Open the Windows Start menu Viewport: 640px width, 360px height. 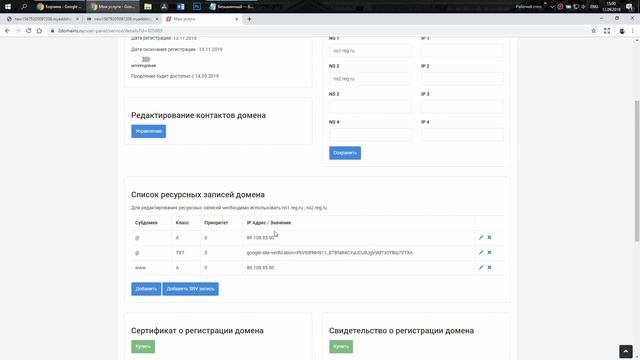[x=8, y=7]
